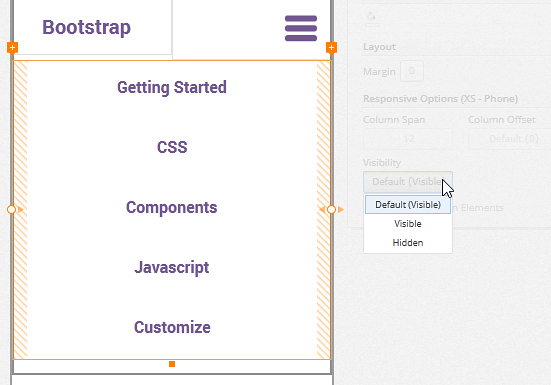This screenshot has width=551, height=385.
Task: Click the Margin label
Action: click(x=379, y=72)
